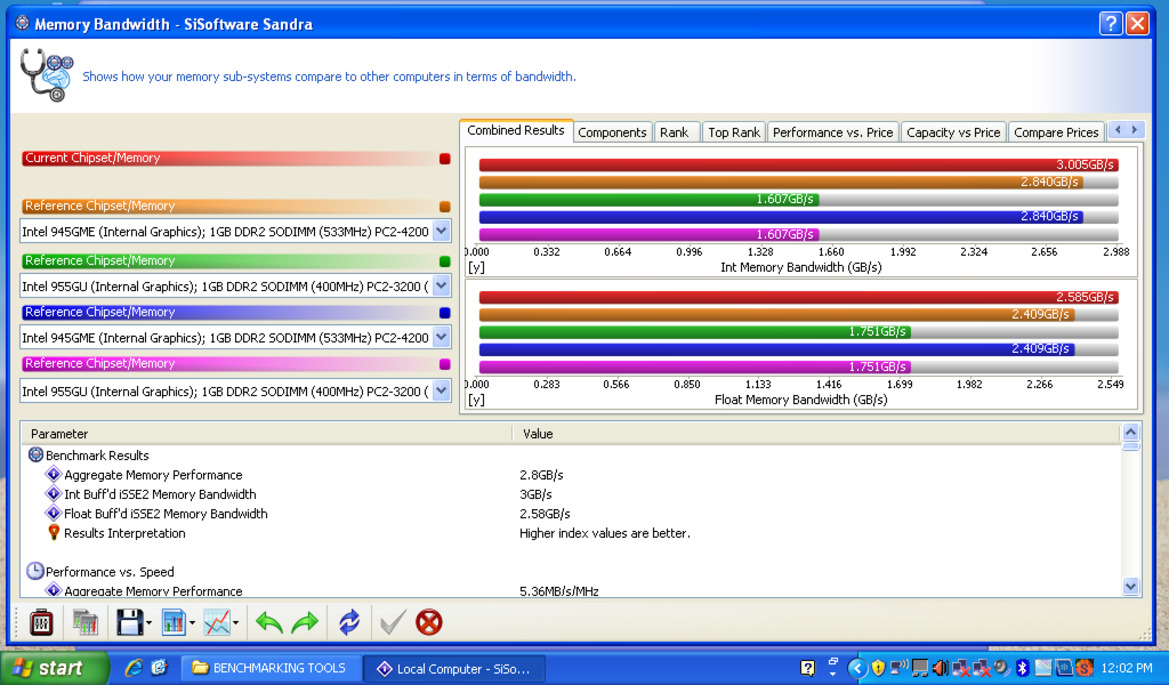Screen dimensions: 1169x685
Task: Select the Performance vs. Price tab
Action: coord(833,132)
